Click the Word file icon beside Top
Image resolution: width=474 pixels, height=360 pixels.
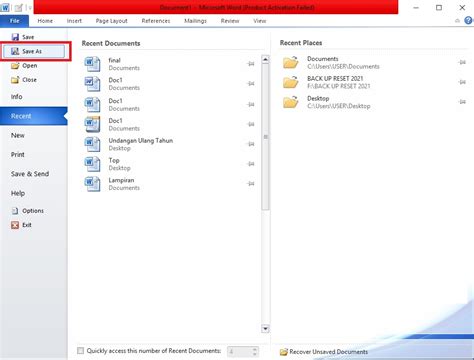[92, 164]
